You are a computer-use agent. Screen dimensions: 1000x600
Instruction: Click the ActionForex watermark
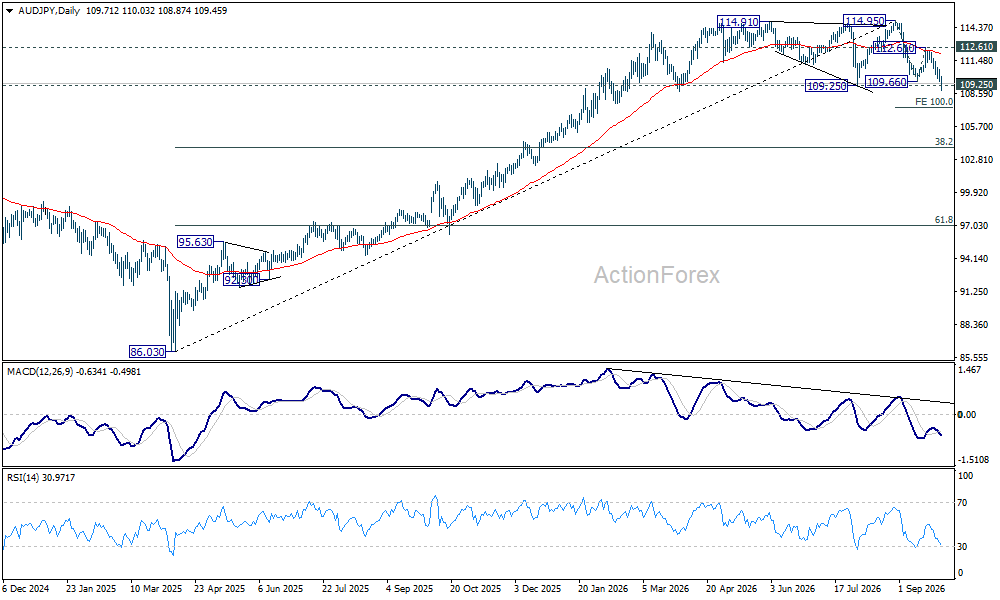656,275
